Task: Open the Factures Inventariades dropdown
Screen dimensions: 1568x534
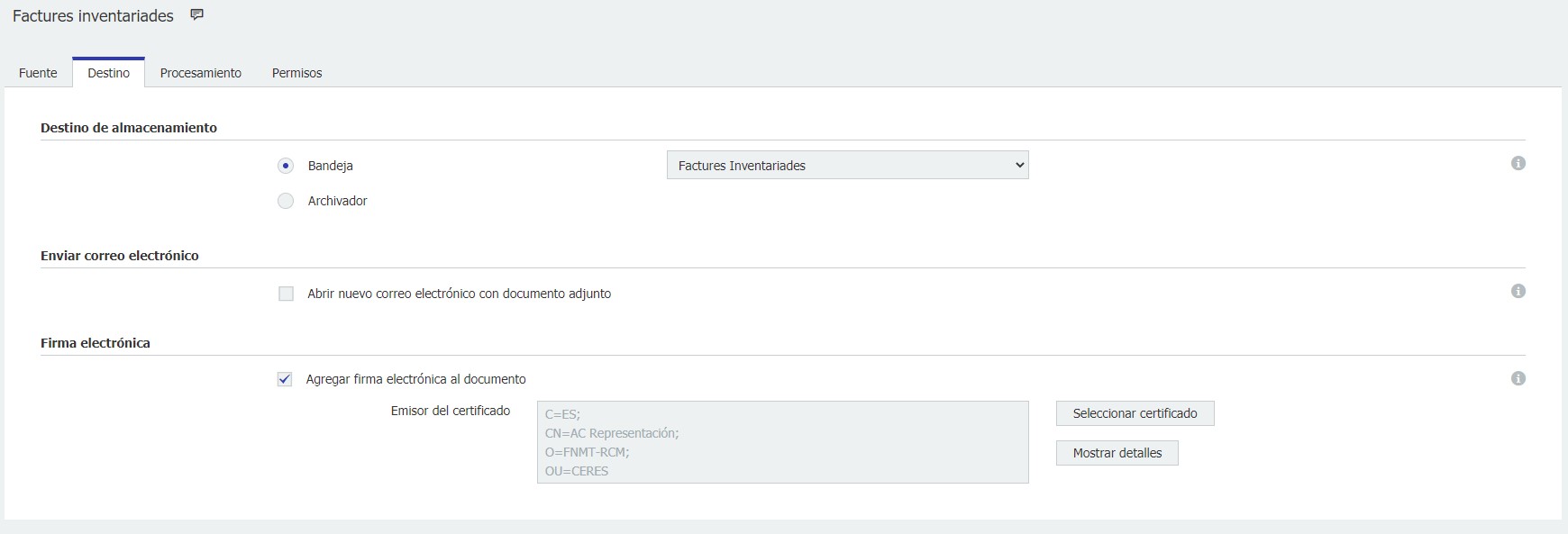Action: [x=847, y=166]
